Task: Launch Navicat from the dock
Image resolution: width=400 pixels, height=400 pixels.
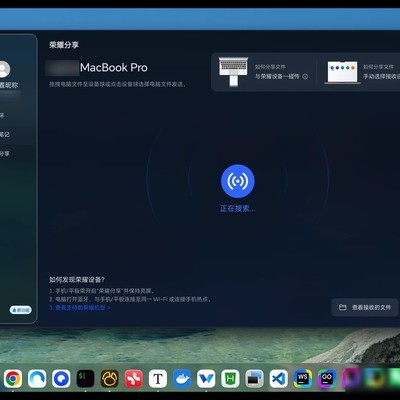Action: pyautogui.click(x=110, y=379)
